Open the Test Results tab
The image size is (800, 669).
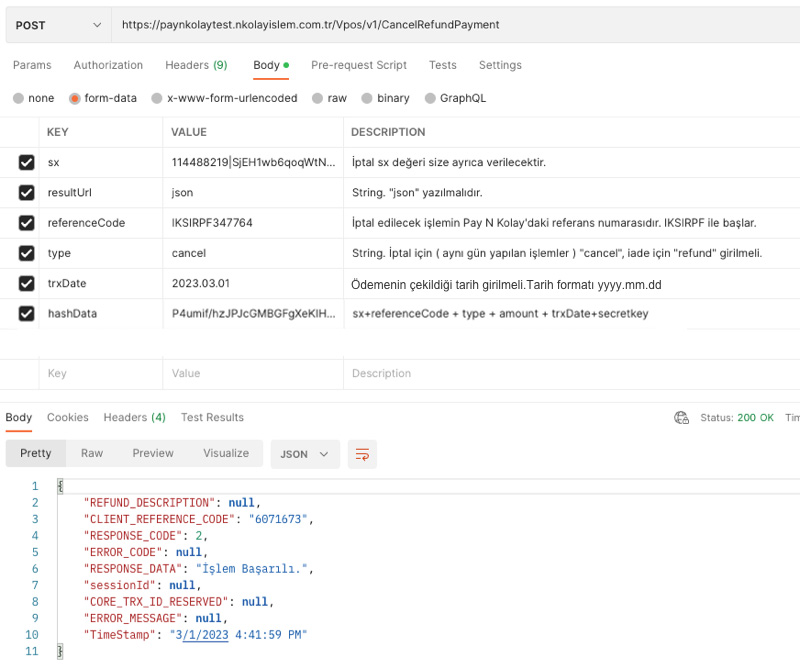coord(212,417)
